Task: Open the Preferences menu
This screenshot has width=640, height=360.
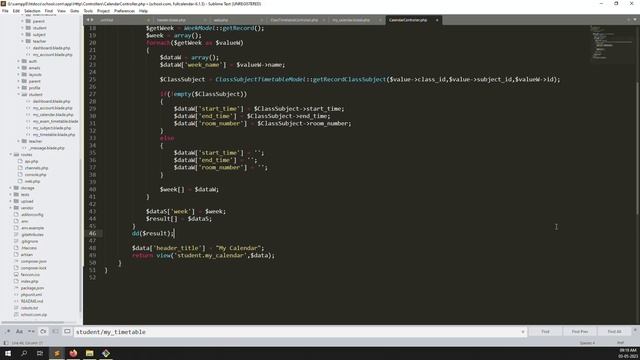Action: click(124, 11)
